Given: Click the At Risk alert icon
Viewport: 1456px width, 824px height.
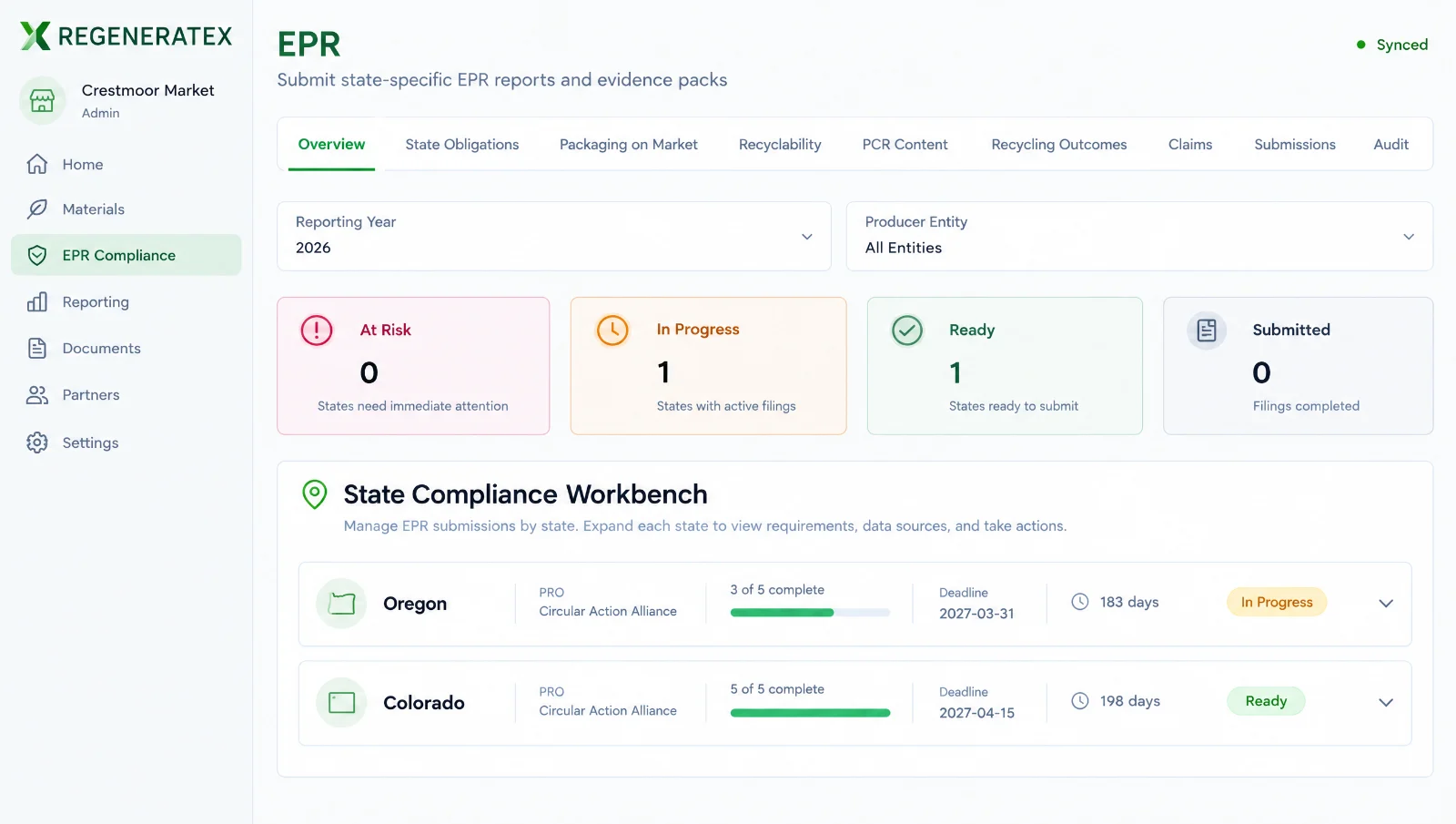Looking at the screenshot, I should [x=317, y=330].
